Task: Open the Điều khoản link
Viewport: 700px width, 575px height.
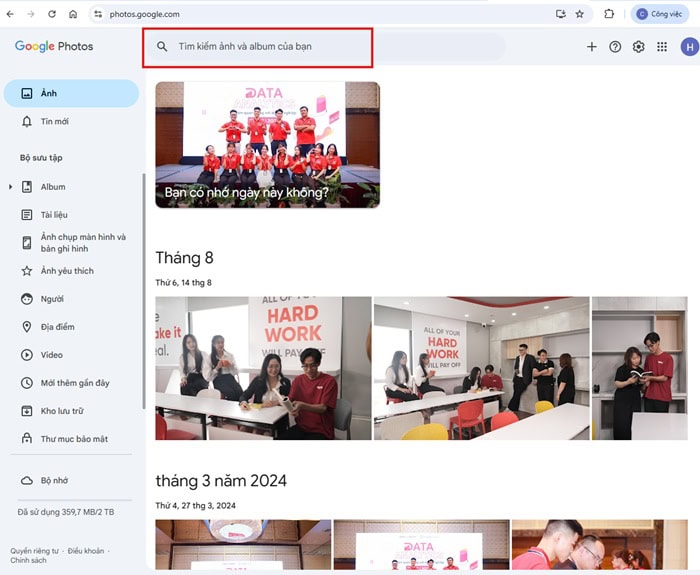Action: [86, 551]
